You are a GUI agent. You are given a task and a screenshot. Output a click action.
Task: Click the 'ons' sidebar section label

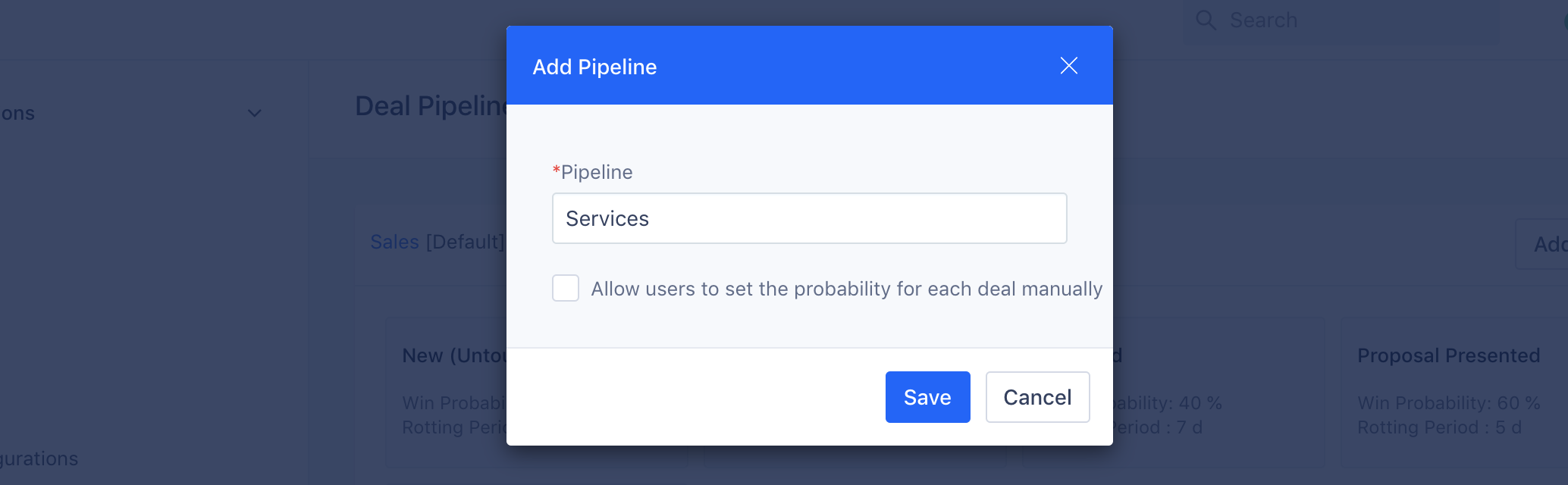click(17, 114)
